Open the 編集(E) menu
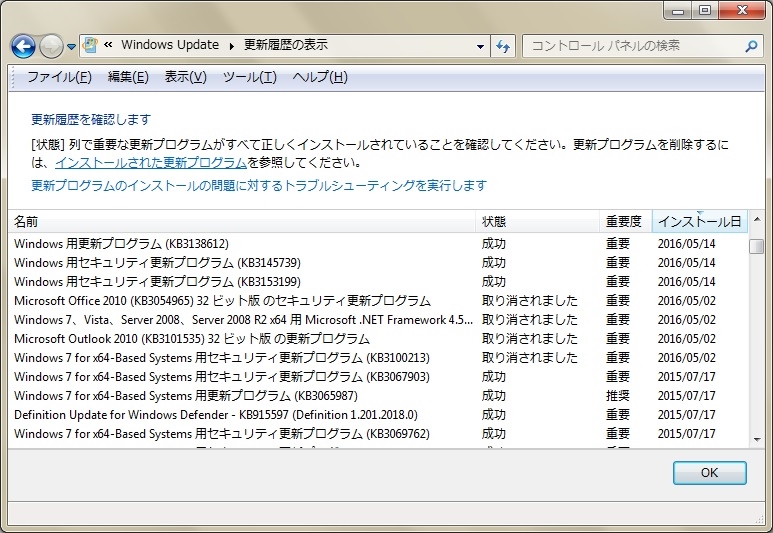The width and height of the screenshot is (773, 533). [x=128, y=77]
